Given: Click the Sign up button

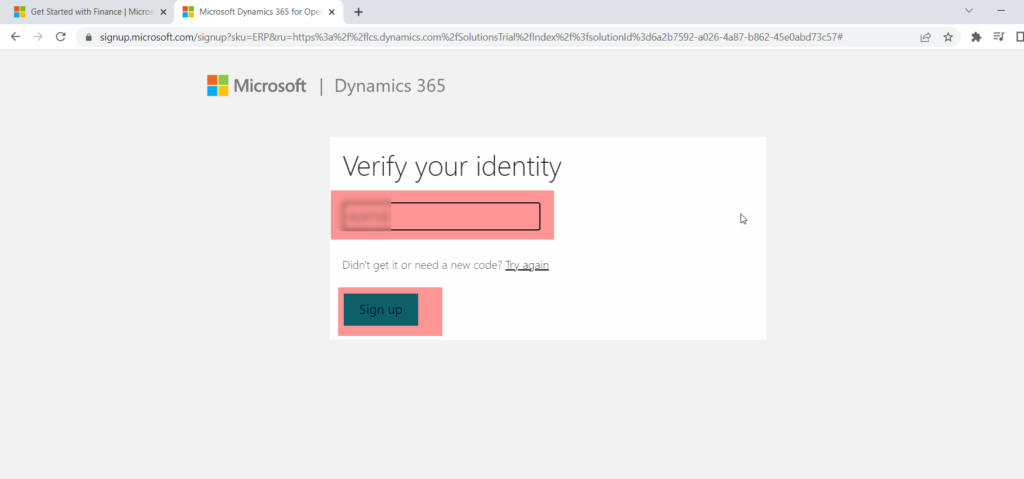Looking at the screenshot, I should [381, 310].
